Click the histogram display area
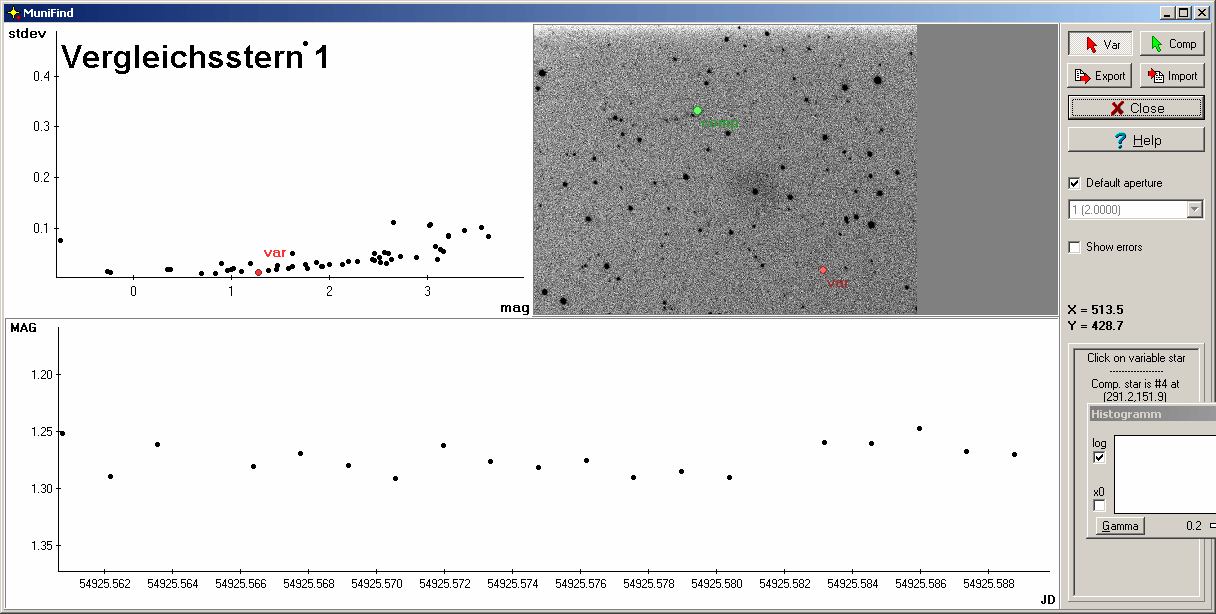 click(x=1165, y=474)
